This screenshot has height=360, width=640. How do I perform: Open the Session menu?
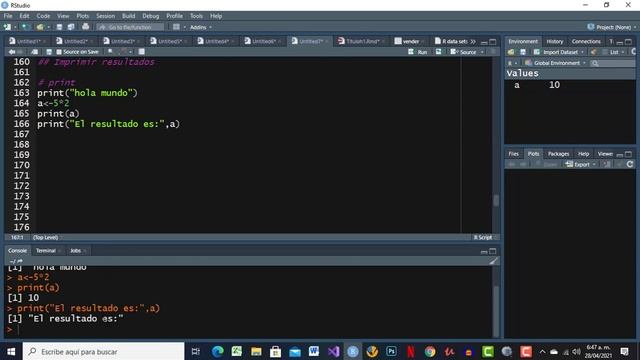105,16
